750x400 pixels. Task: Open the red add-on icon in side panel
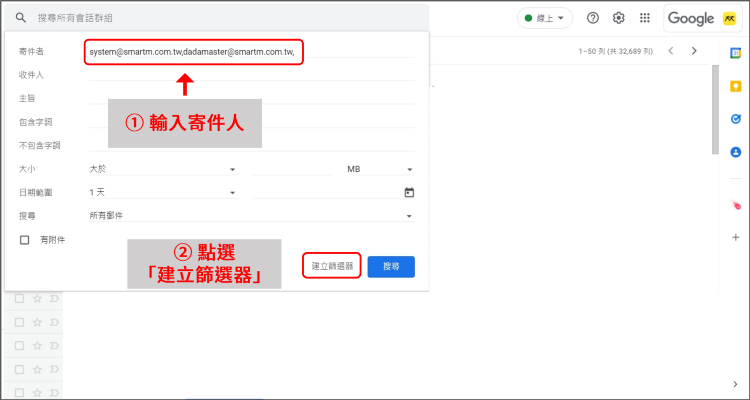pyautogui.click(x=736, y=205)
